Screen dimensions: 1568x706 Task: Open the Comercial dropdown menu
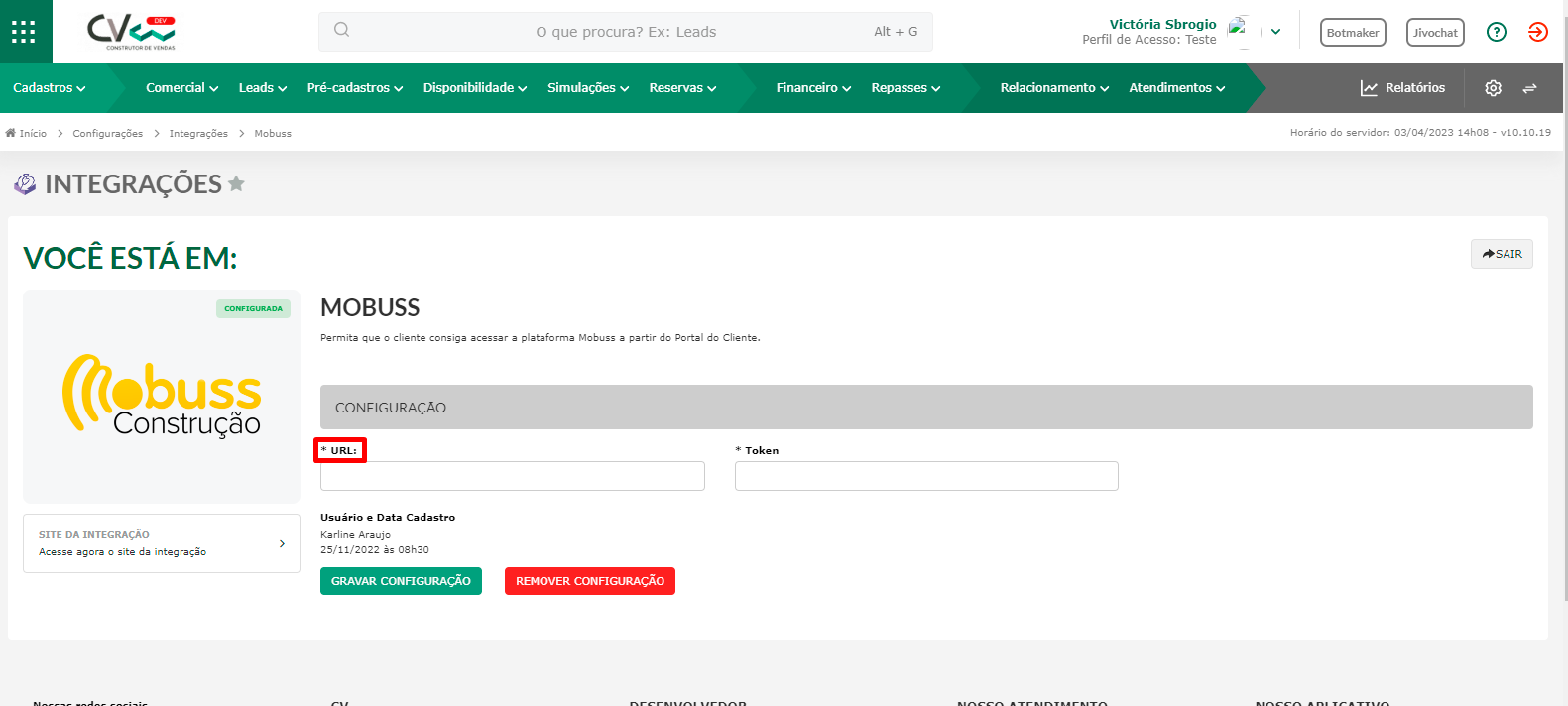coord(181,88)
